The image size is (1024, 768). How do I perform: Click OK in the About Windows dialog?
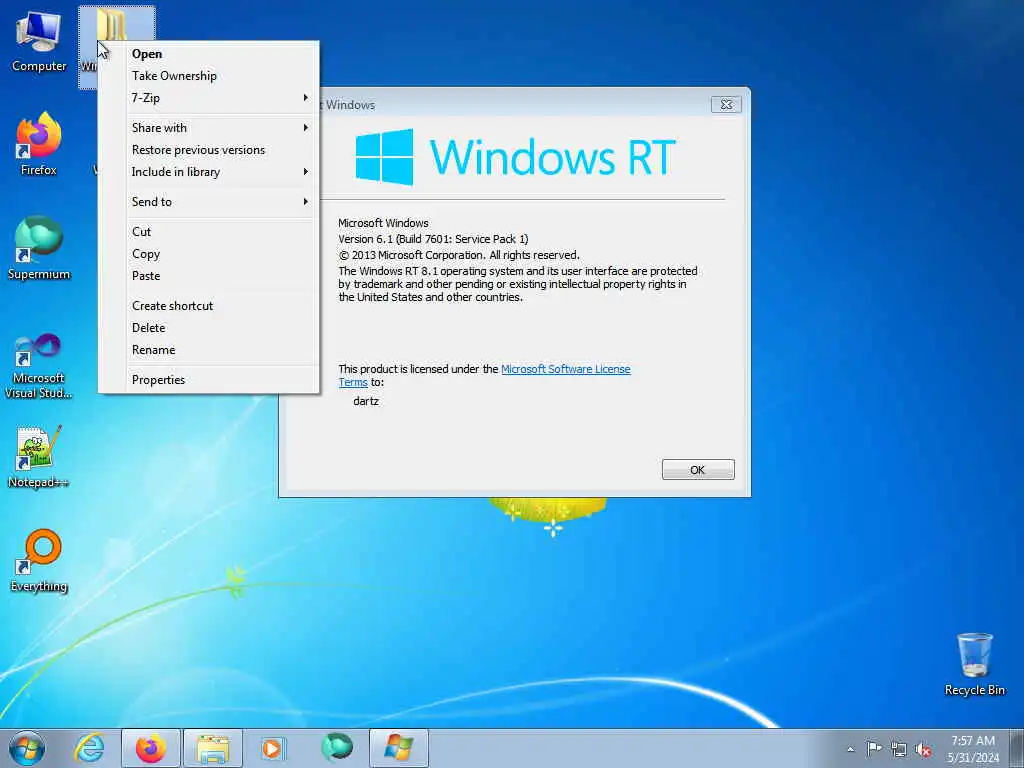tap(697, 470)
